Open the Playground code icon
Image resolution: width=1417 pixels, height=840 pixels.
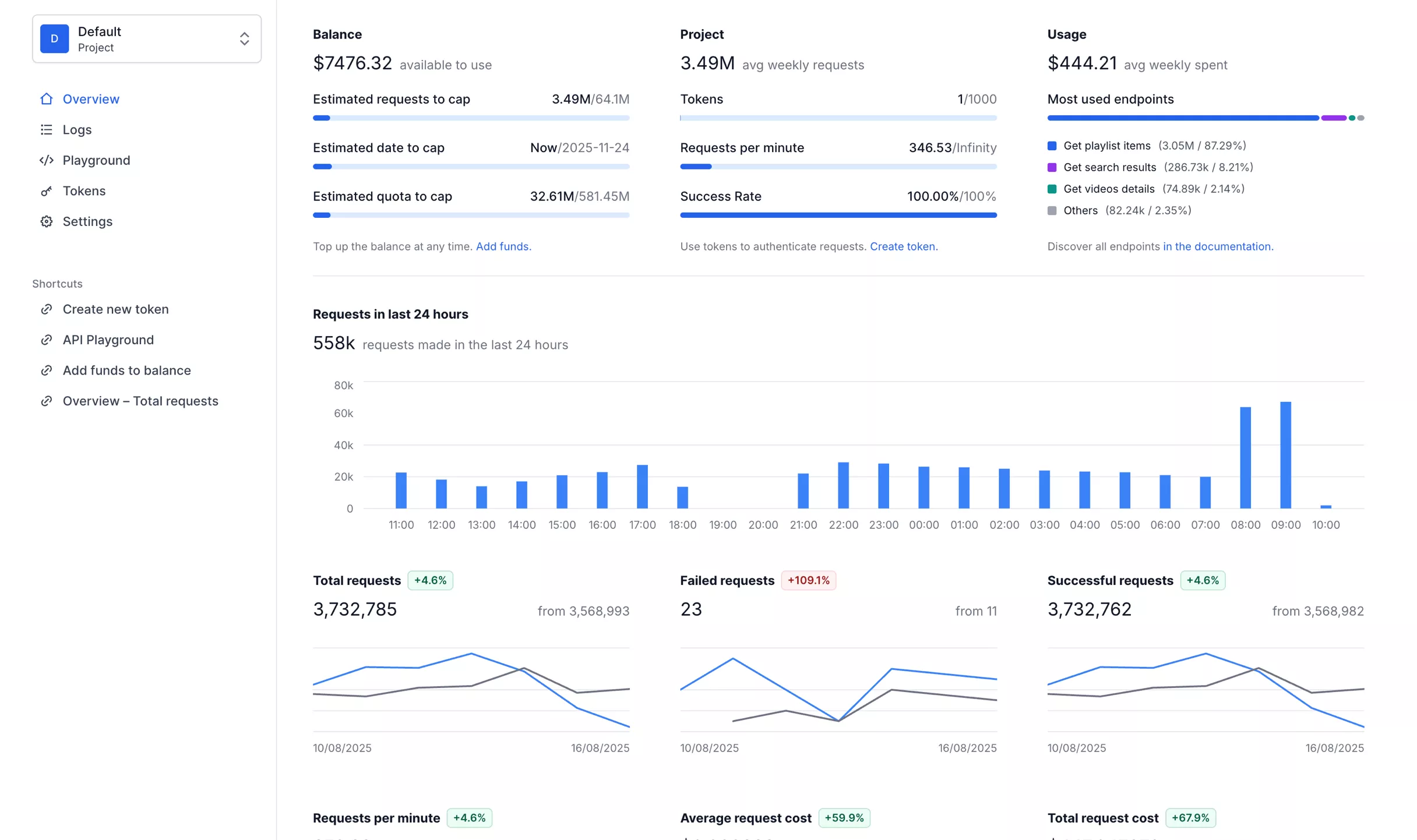(x=47, y=160)
